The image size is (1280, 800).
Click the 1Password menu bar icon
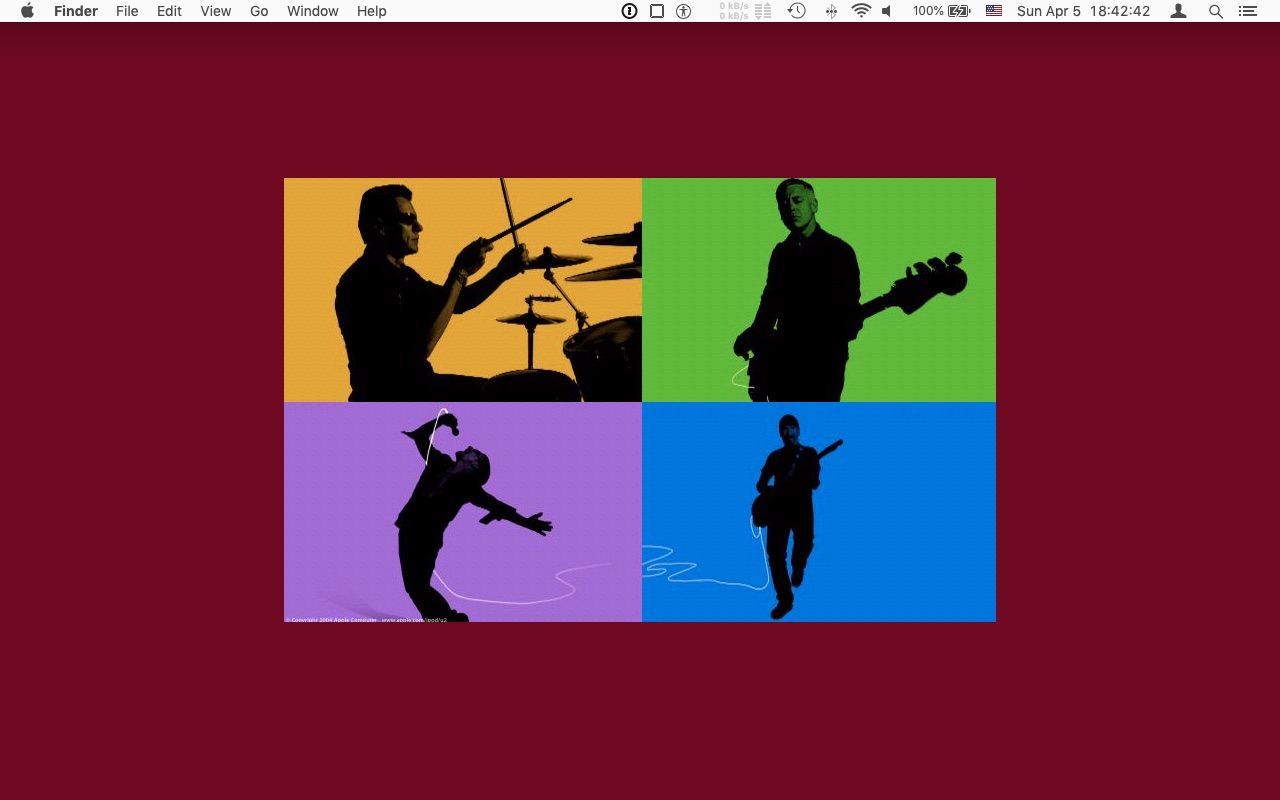[x=629, y=11]
